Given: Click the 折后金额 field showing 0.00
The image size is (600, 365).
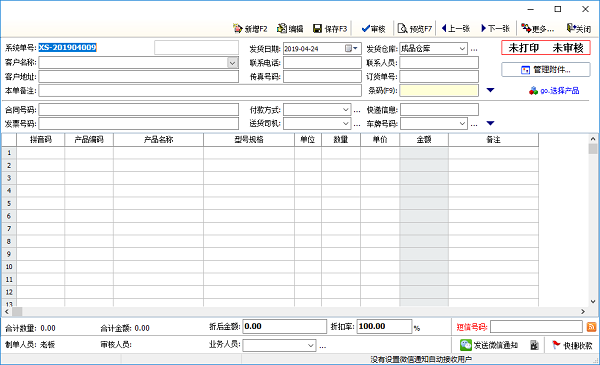Looking at the screenshot, I should point(284,326).
